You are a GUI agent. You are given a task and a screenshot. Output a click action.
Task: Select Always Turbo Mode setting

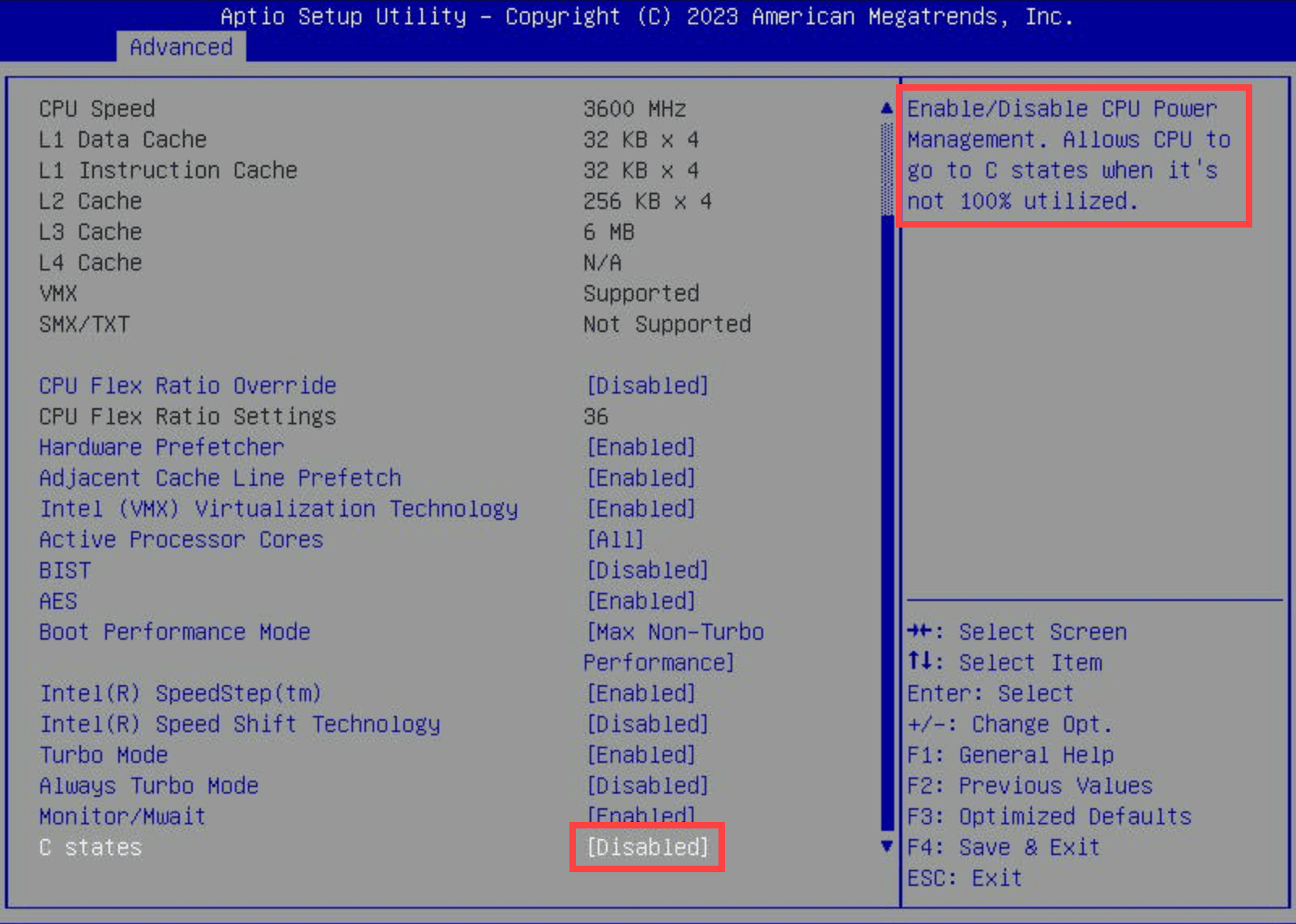149,786
